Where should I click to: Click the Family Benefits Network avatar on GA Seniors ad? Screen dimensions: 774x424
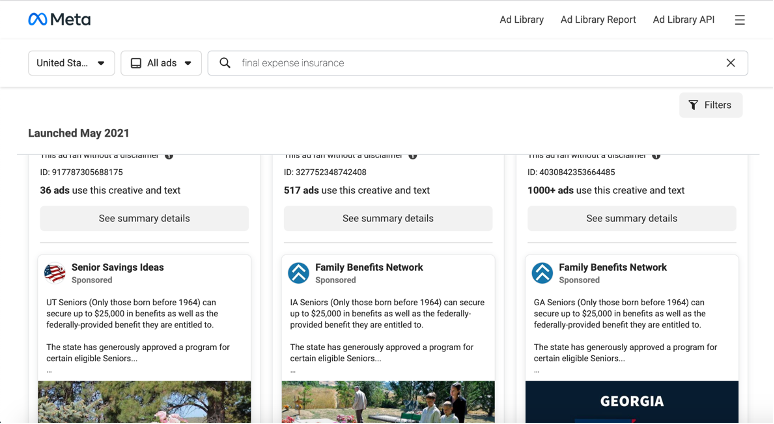pyautogui.click(x=542, y=273)
